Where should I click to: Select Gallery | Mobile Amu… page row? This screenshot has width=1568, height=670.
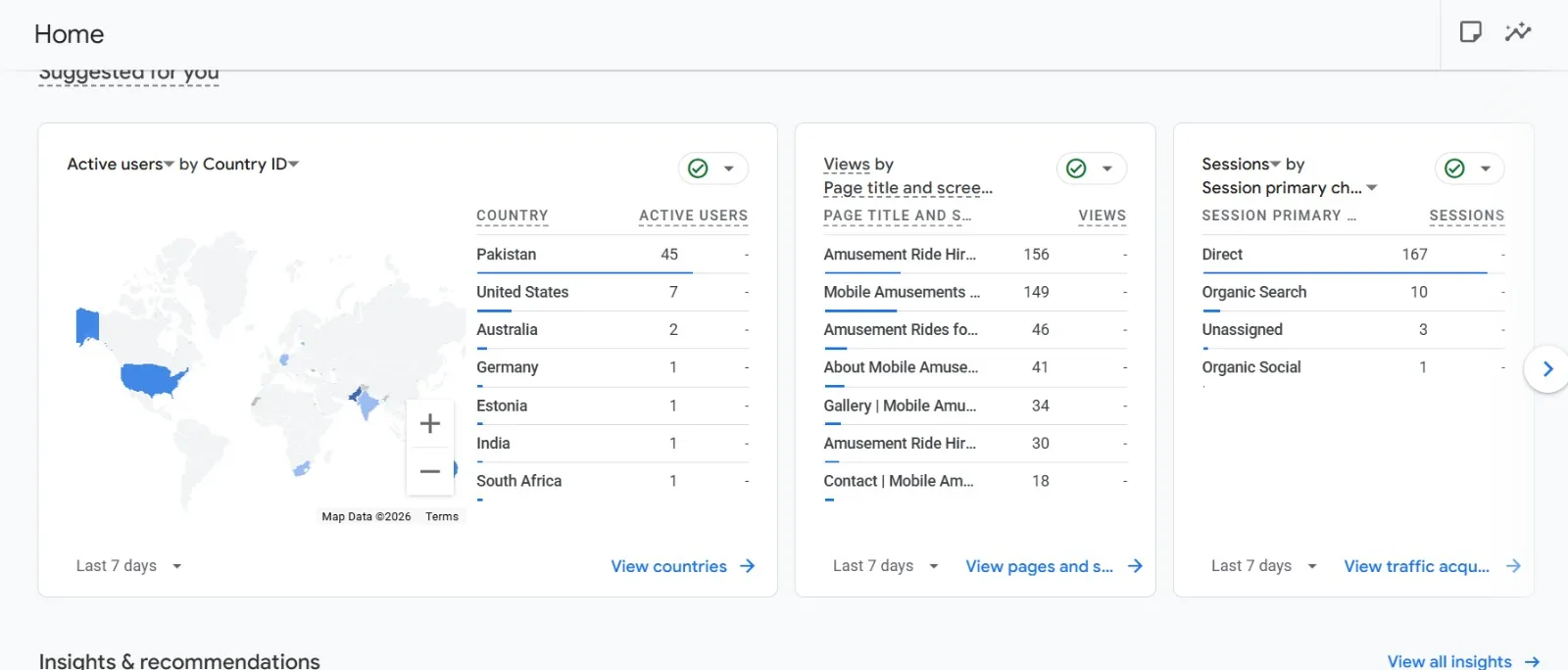[975, 406]
